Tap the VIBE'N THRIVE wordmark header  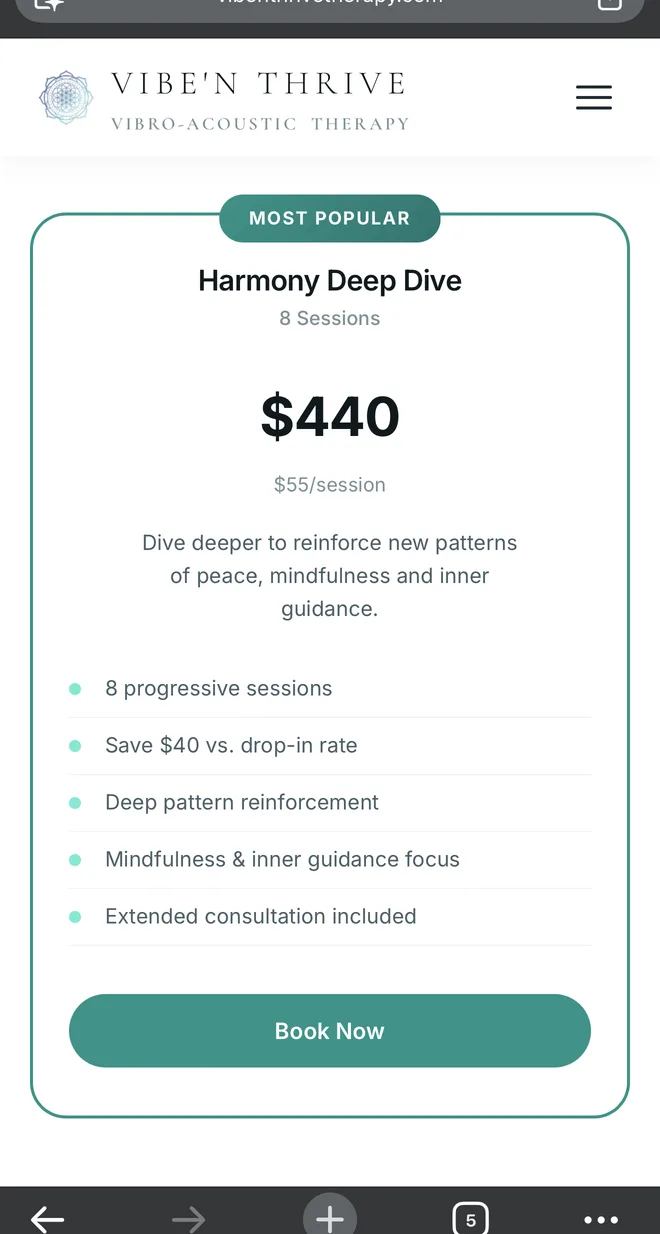[x=257, y=84]
